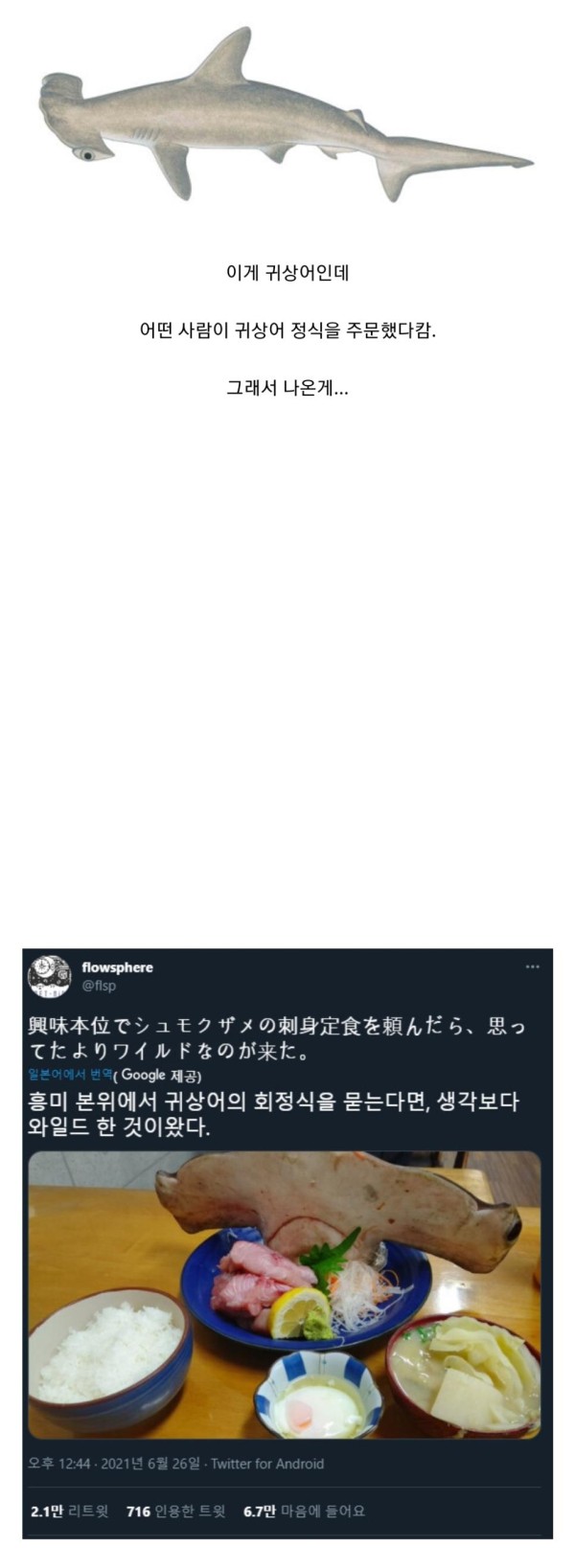Viewport: 575px width, 1568px height.
Task: Select the text line 이게 귀상어인데
Action: pos(287,273)
